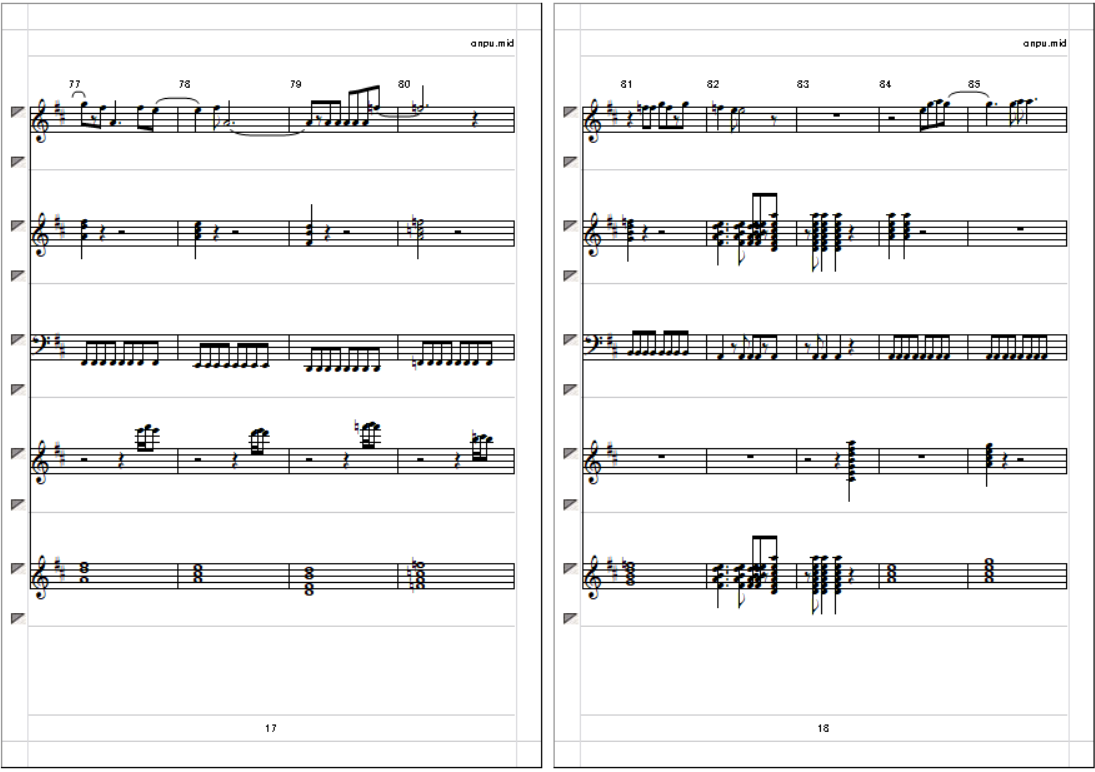1095x772 pixels.
Task: Click the anpu.mid header on page 17
Action: click(492, 43)
